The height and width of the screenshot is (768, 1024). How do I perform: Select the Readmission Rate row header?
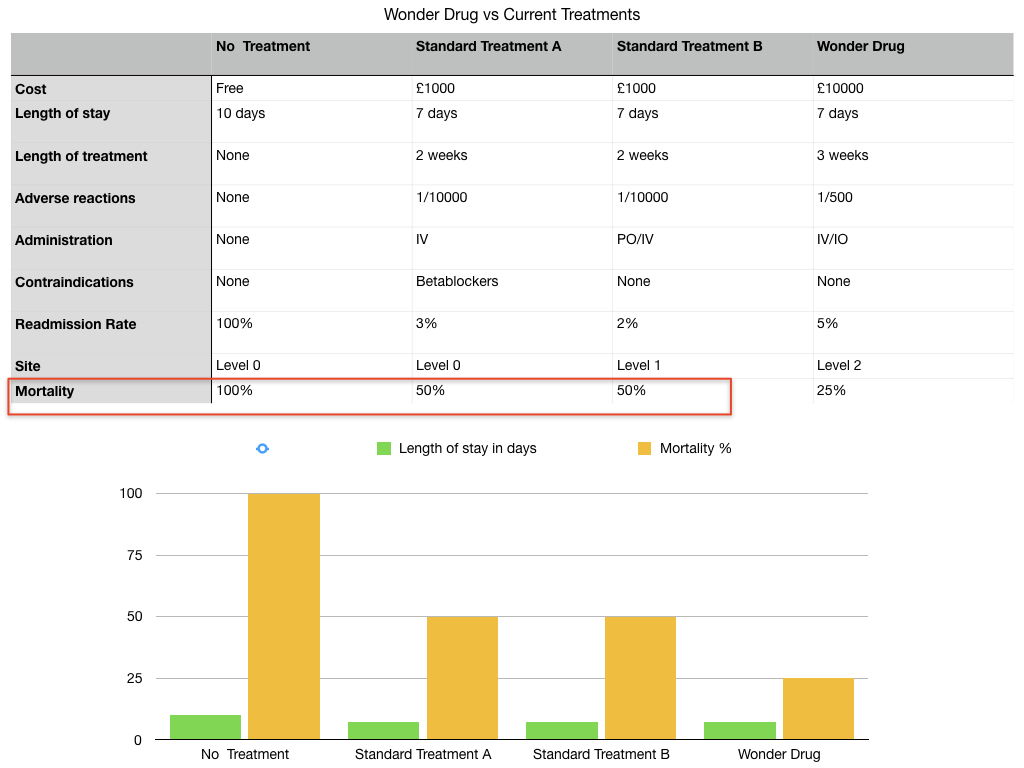click(111, 332)
